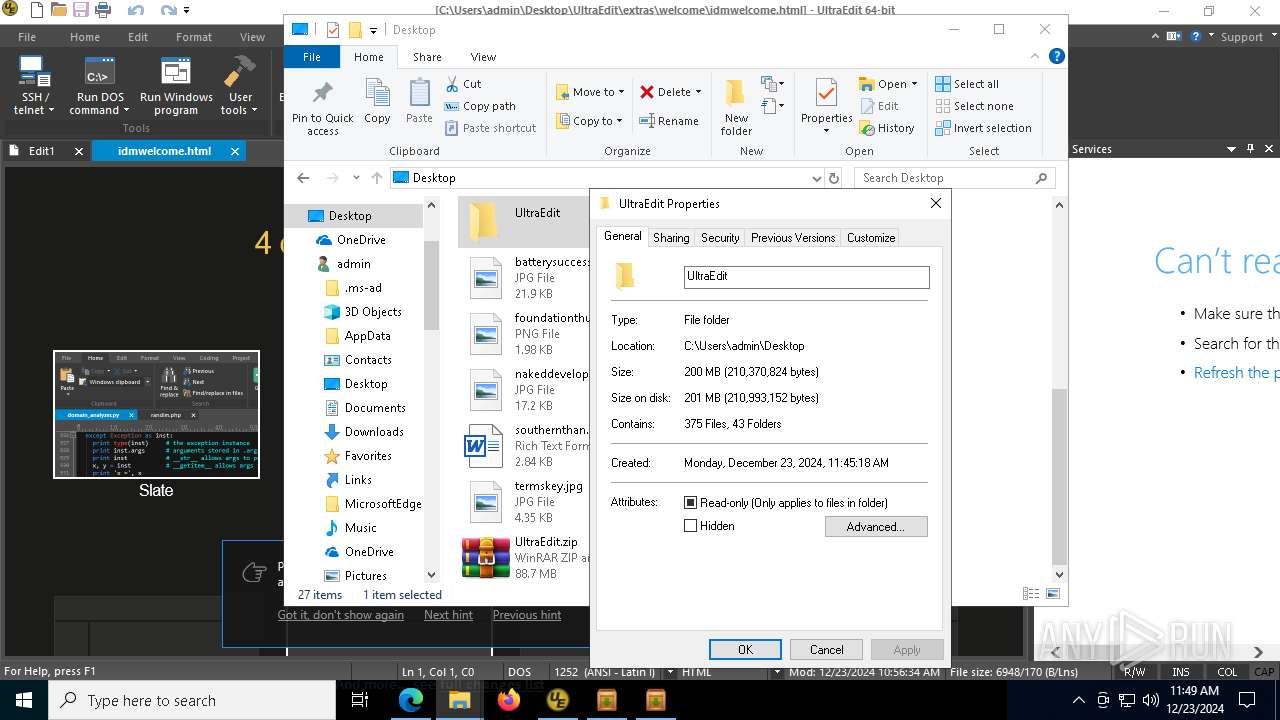Click the History command in the ribbon
Viewport: 1280px width, 720px height.
[886, 128]
